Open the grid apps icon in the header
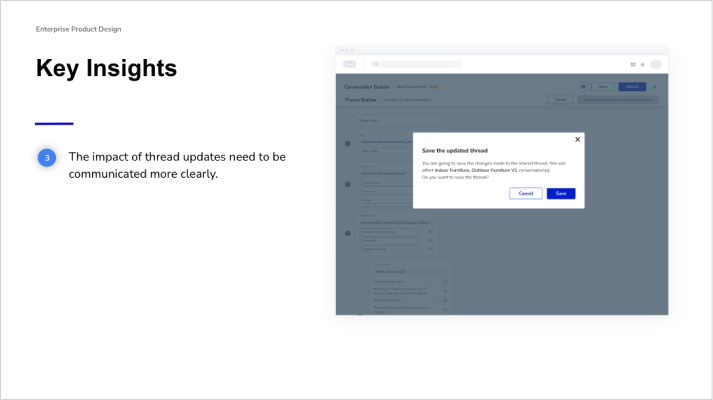Screen dimensions: 713x400 pyautogui.click(x=633, y=64)
